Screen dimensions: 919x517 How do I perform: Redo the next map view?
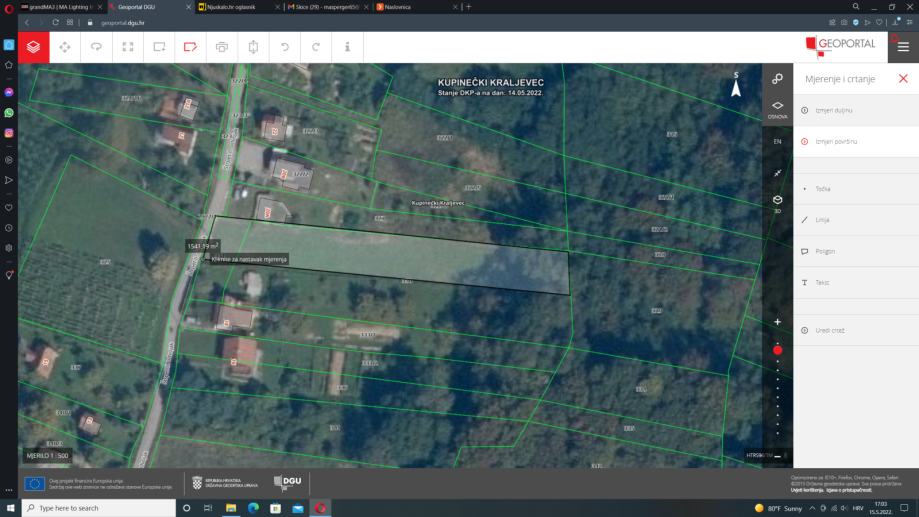[316, 47]
